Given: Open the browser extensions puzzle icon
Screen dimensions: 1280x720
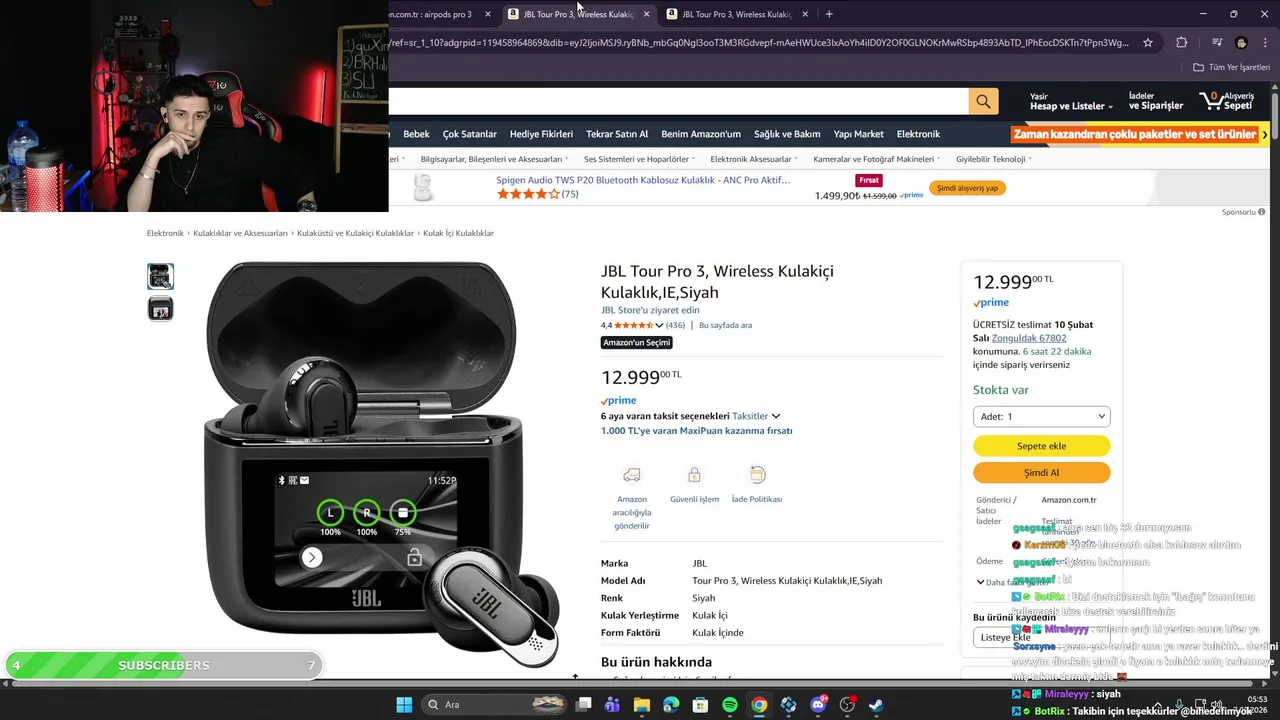Looking at the screenshot, I should tap(1181, 43).
